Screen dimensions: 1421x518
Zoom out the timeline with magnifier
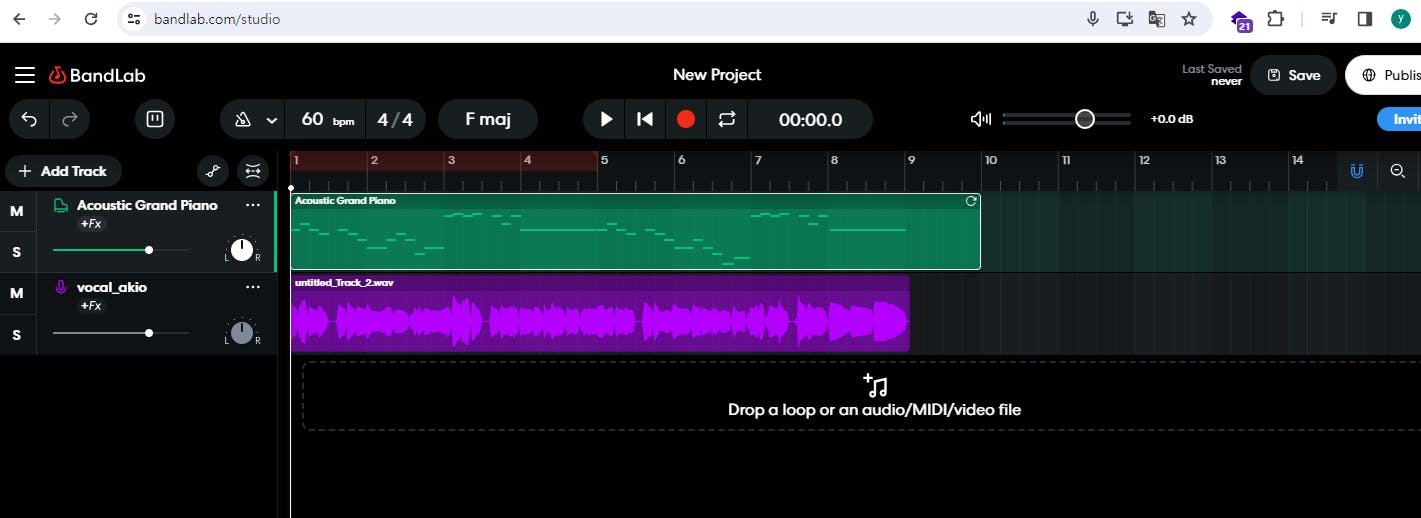(x=1398, y=171)
